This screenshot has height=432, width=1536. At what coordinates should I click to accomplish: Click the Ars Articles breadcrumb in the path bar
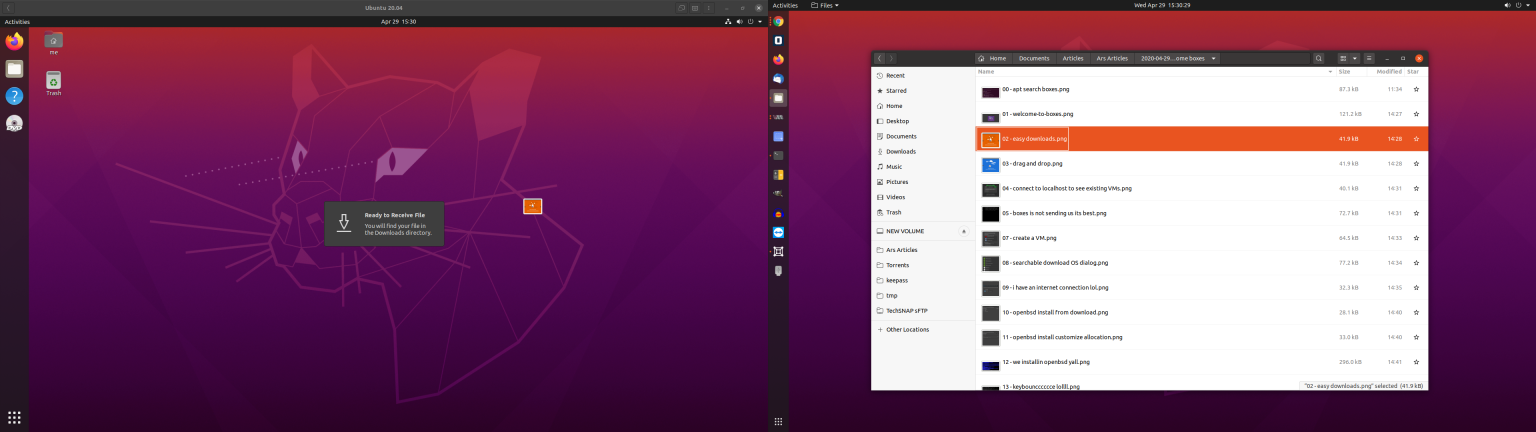[1112, 58]
